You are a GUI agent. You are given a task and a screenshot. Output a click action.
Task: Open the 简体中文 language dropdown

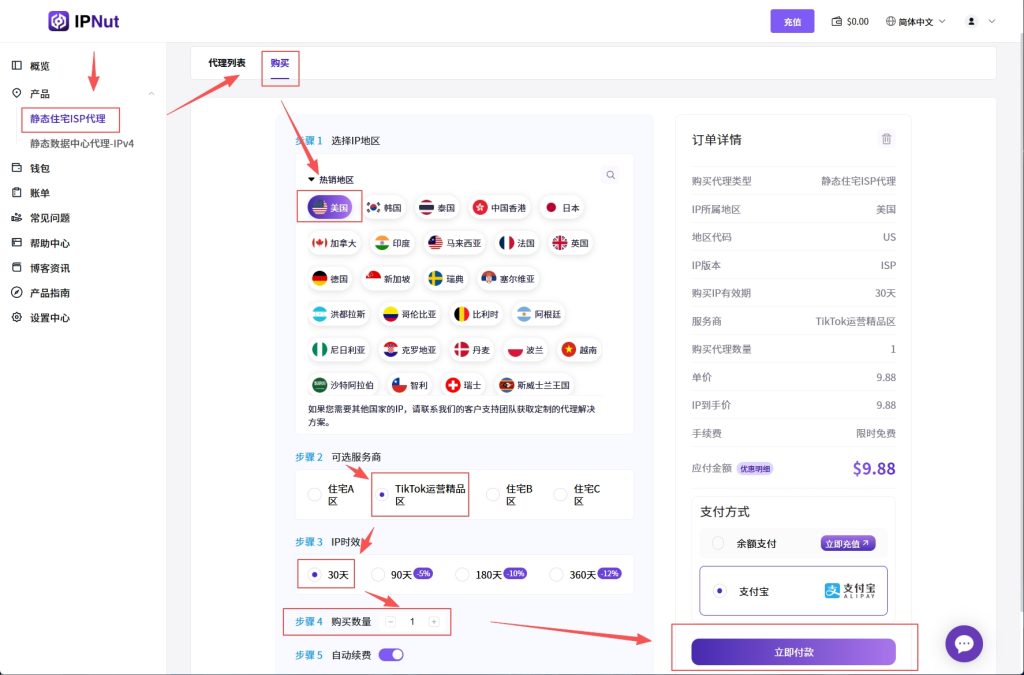[915, 21]
